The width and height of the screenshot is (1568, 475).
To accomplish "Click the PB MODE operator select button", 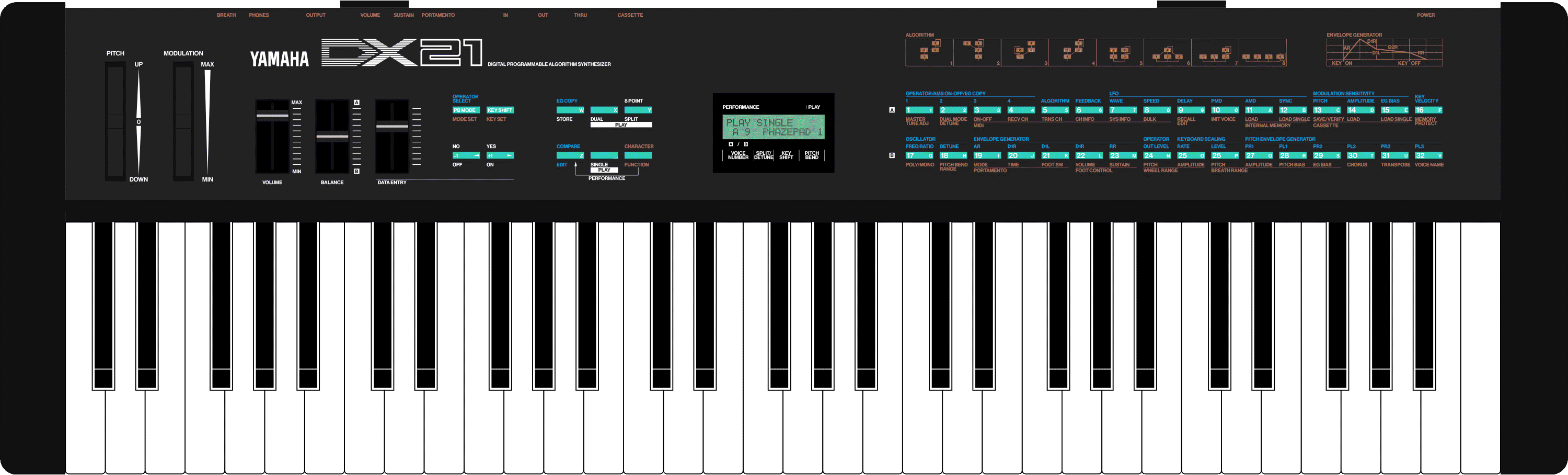I will 466,110.
